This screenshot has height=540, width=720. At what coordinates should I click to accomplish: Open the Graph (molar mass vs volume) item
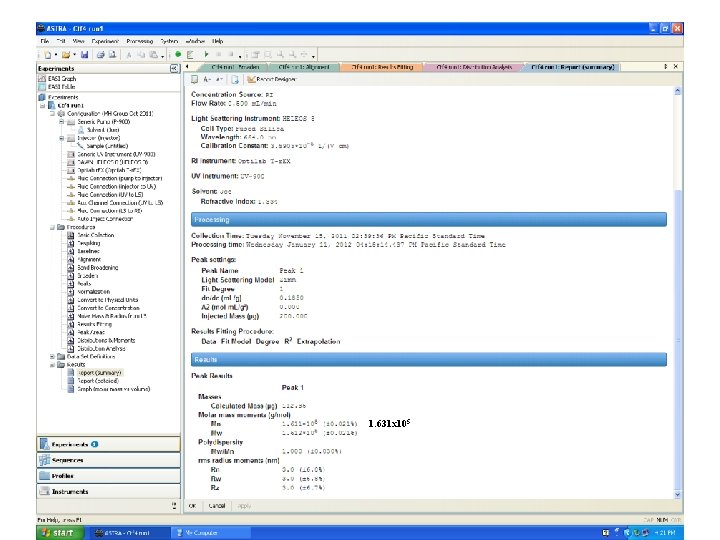pos(109,389)
